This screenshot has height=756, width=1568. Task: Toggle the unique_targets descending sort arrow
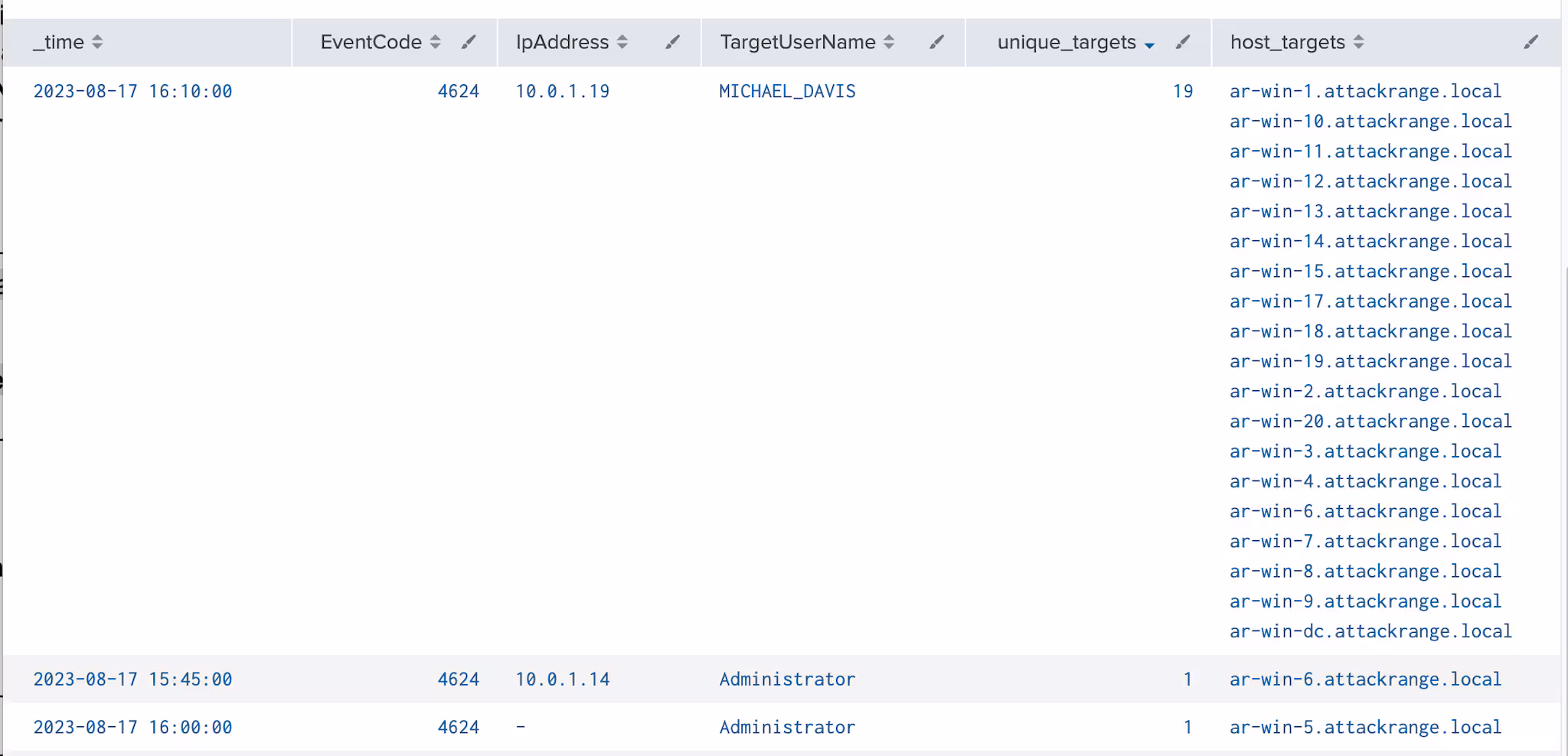1149,45
